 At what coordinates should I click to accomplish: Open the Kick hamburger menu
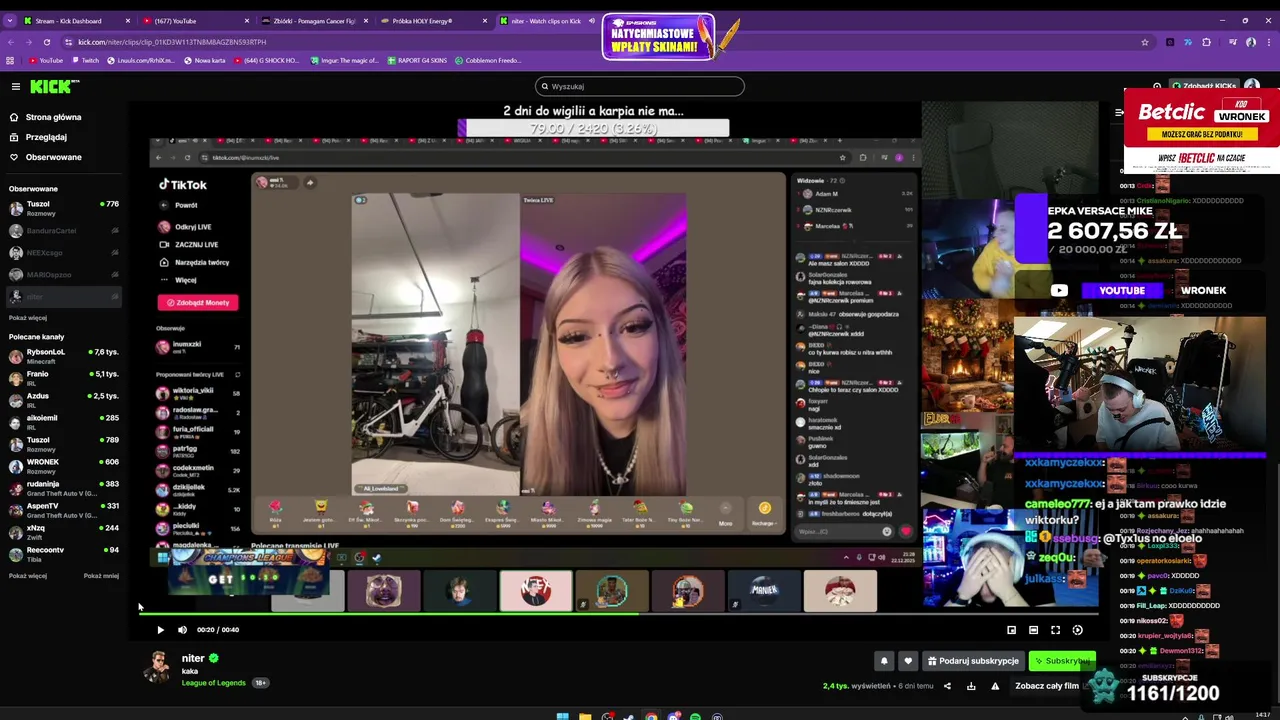tap(15, 87)
